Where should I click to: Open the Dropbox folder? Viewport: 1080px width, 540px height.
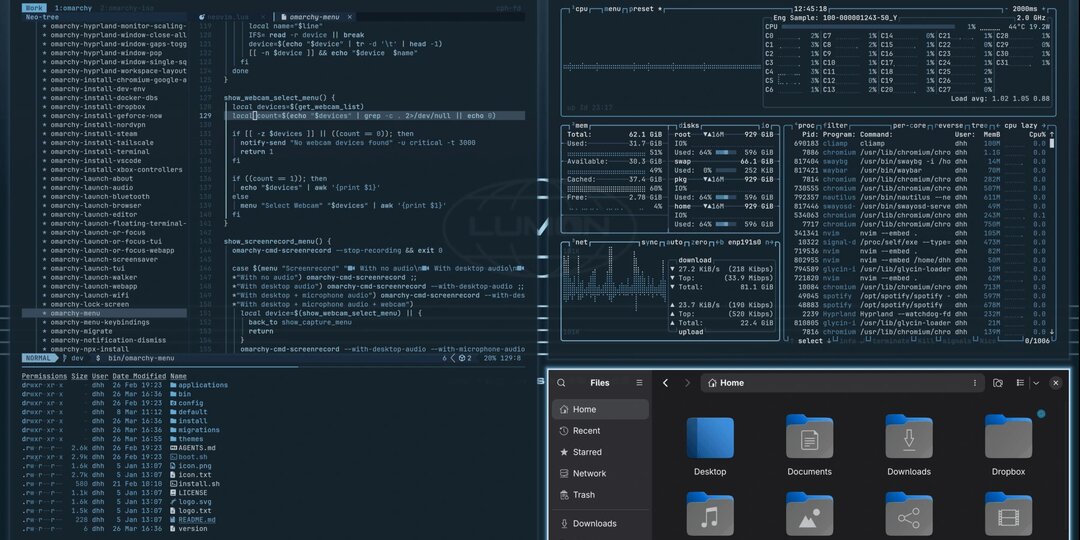[1008, 446]
